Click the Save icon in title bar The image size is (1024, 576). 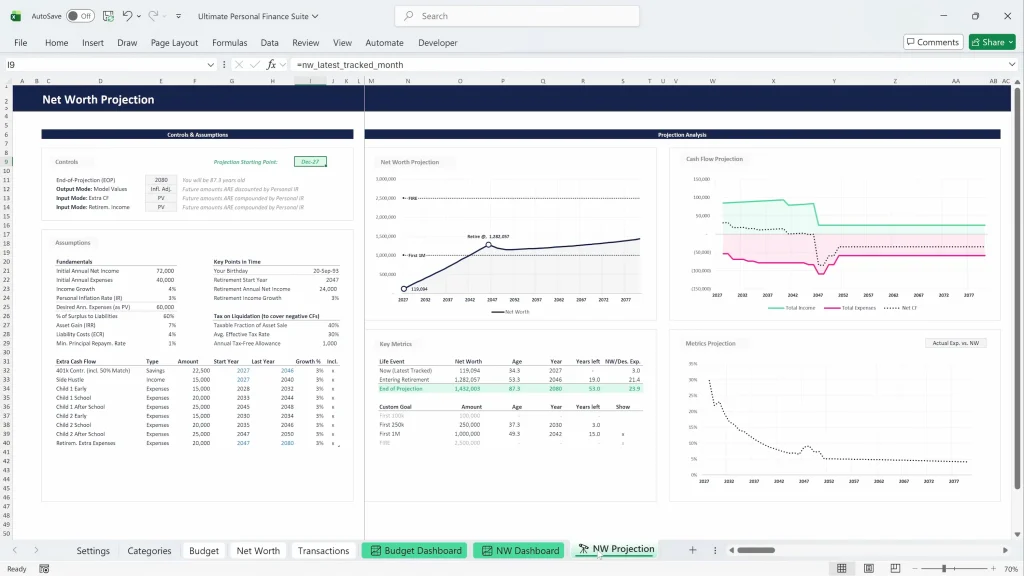point(108,16)
